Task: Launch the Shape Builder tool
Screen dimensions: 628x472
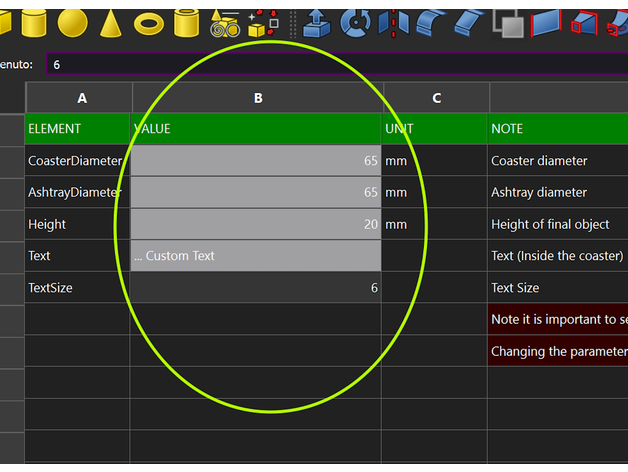Action: click(263, 21)
